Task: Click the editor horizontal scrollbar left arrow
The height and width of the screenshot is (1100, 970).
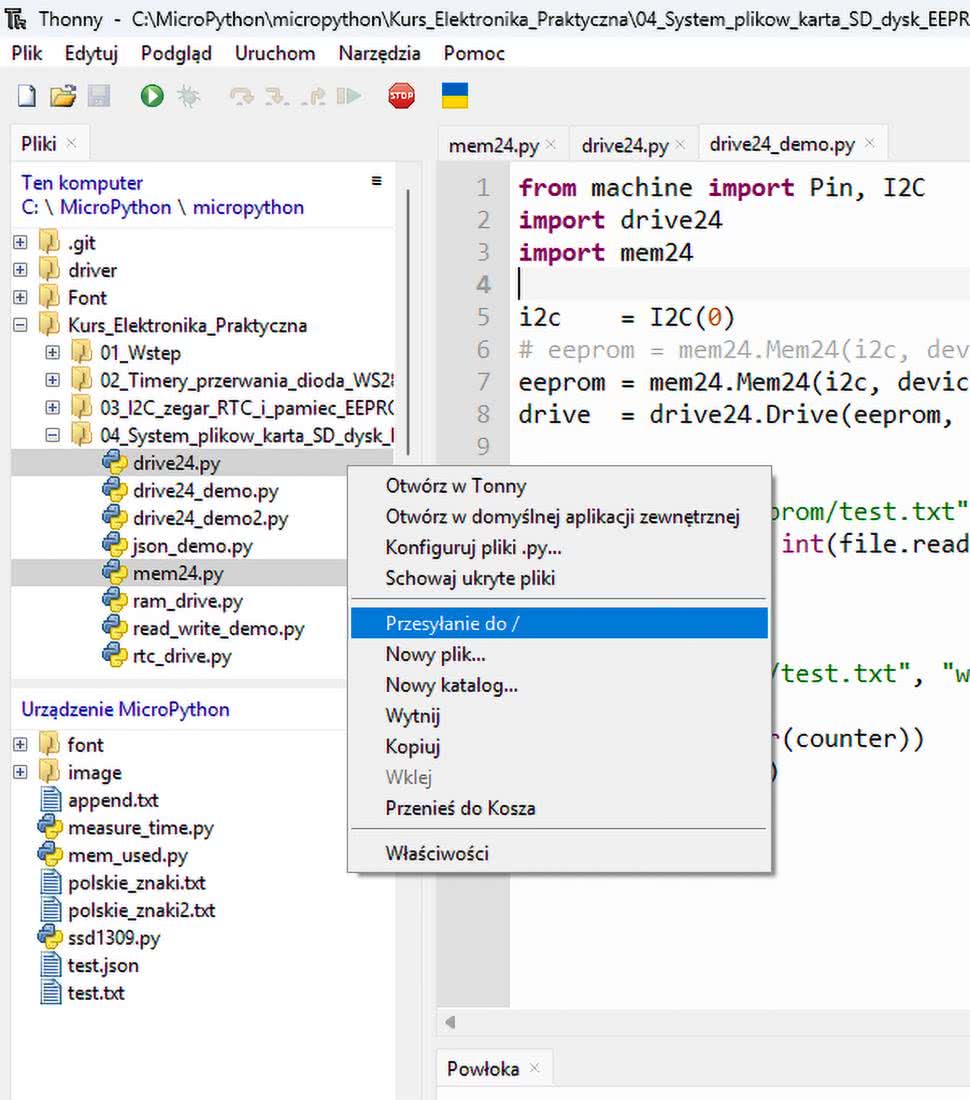Action: pyautogui.click(x=450, y=1022)
